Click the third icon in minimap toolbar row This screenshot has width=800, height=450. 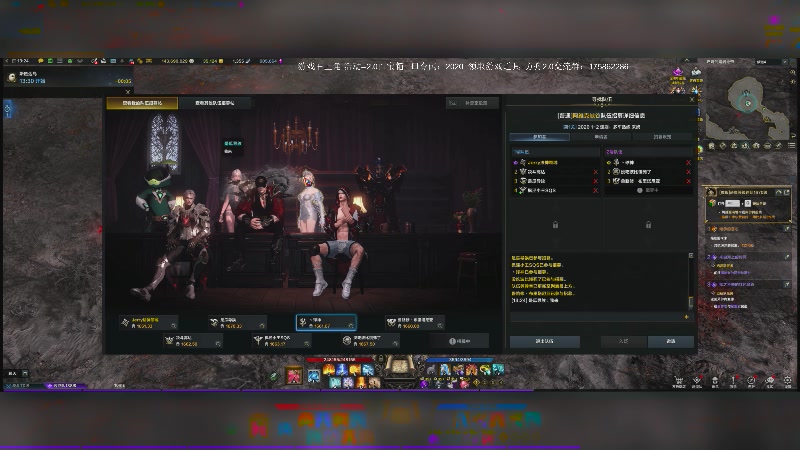tap(734, 146)
